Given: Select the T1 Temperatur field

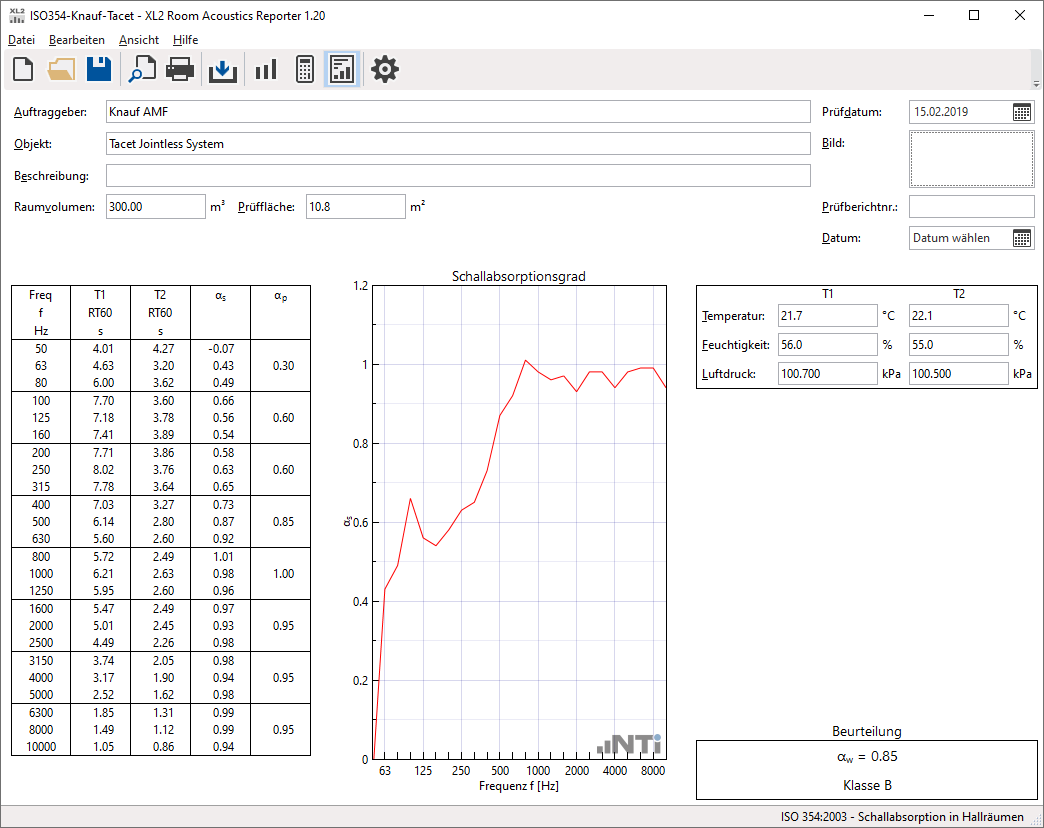Looking at the screenshot, I should coord(827,316).
